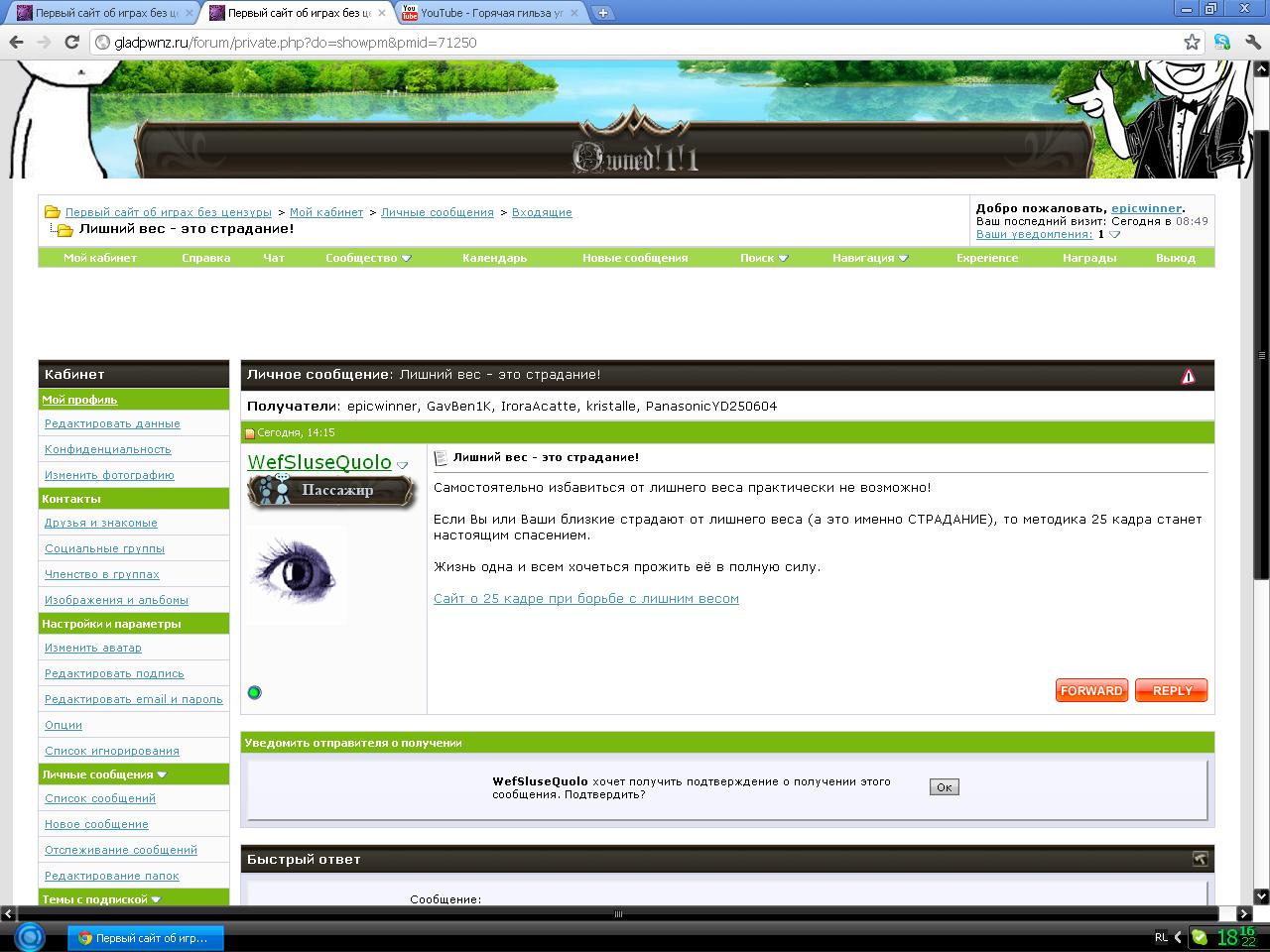Open Награды in the navbar
1270x952 pixels.
pyautogui.click(x=1089, y=258)
